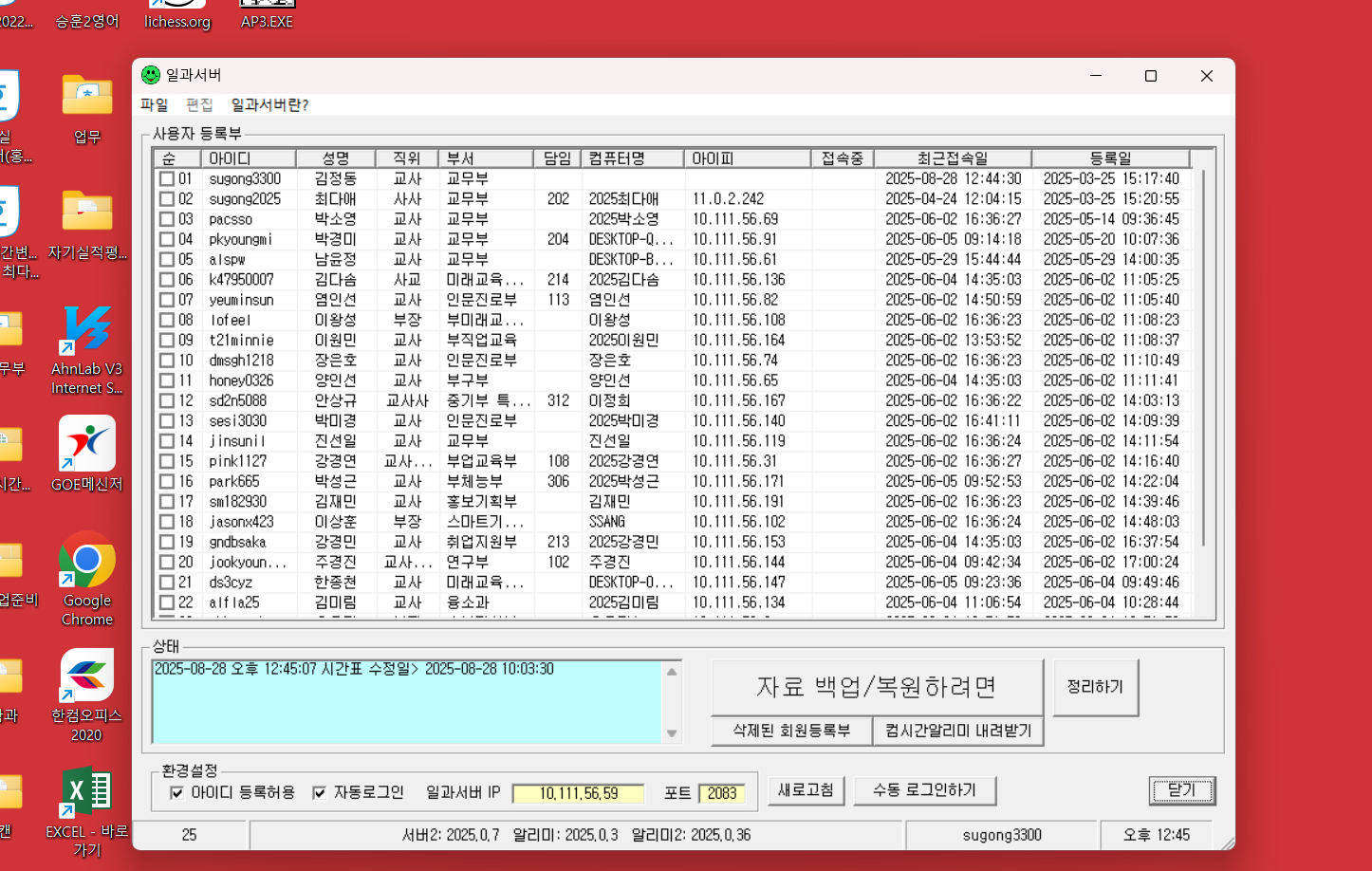Open the 편집 menu
The image size is (1372, 871).
click(199, 104)
